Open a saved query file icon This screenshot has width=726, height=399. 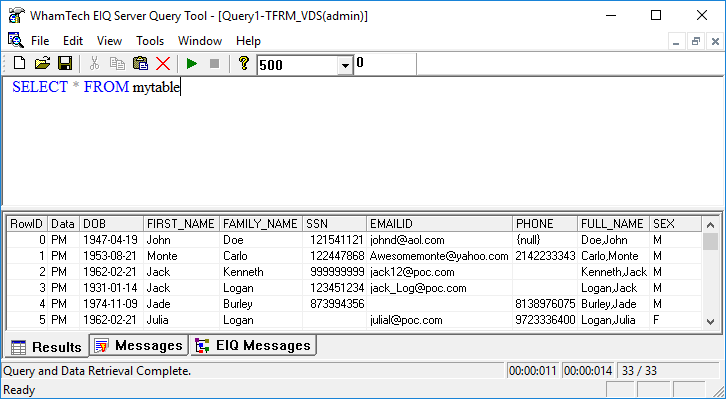[42, 63]
